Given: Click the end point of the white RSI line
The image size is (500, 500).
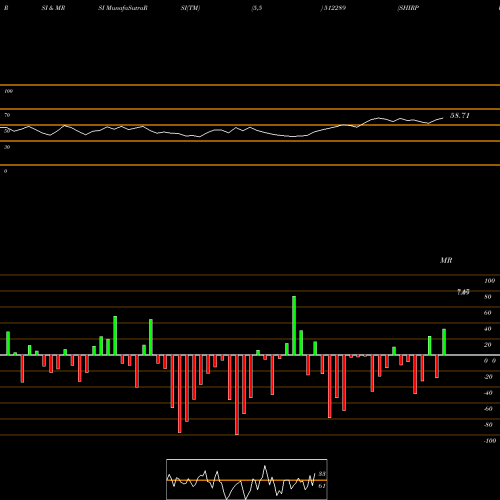Looking at the screenshot, I should pos(443,118).
